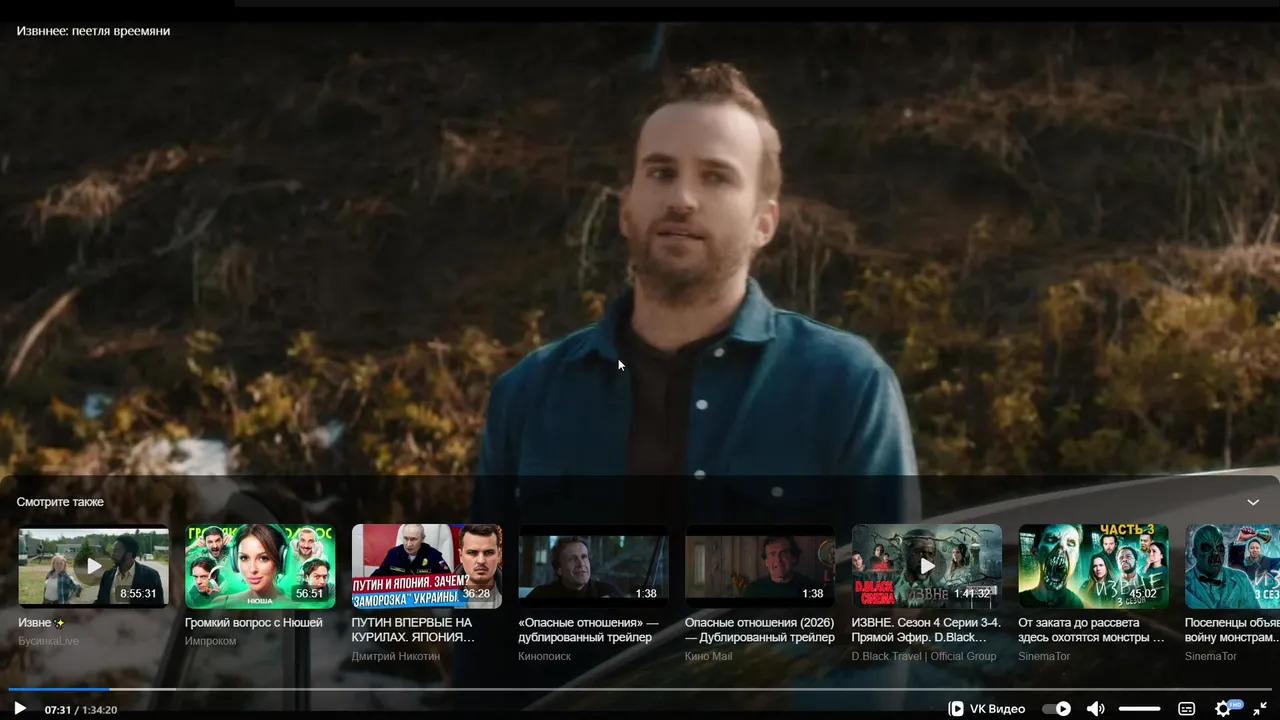Click the Смотрите также heading
This screenshot has width=1280, height=720.
click(x=60, y=502)
